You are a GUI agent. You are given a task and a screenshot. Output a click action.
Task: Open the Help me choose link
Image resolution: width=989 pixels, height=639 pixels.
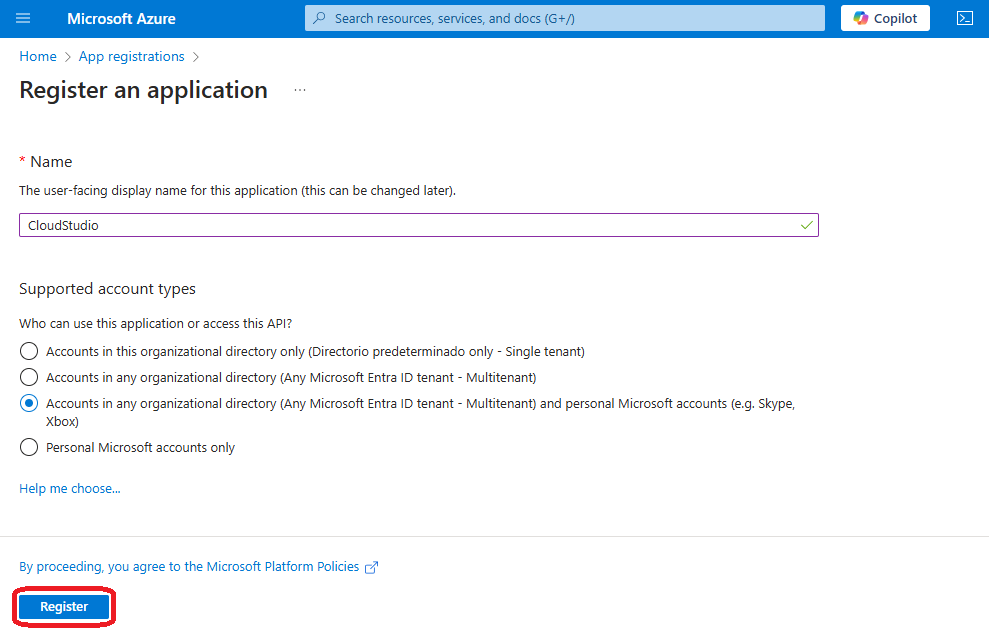(x=70, y=489)
